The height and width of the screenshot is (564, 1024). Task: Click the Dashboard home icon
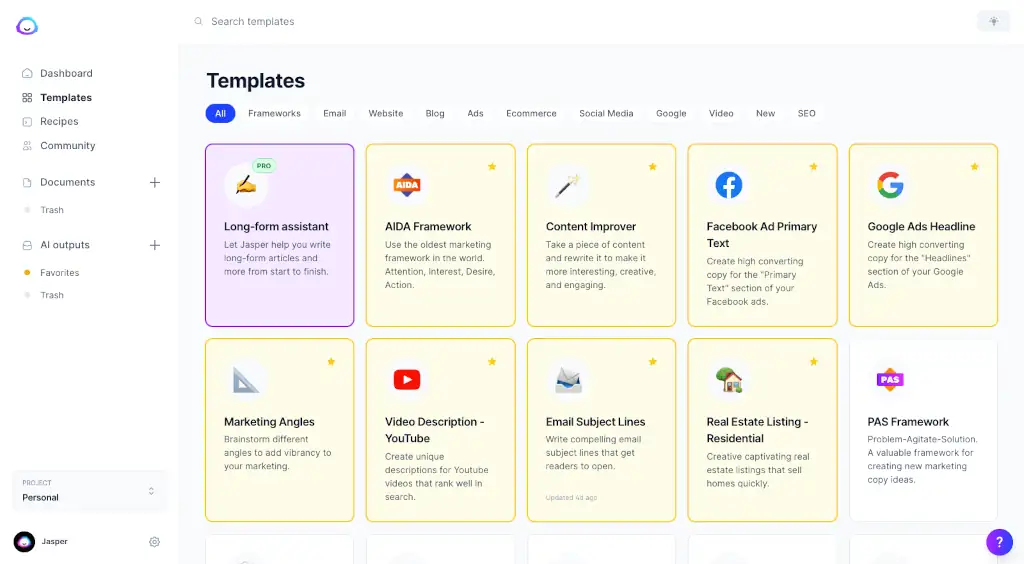coord(27,73)
